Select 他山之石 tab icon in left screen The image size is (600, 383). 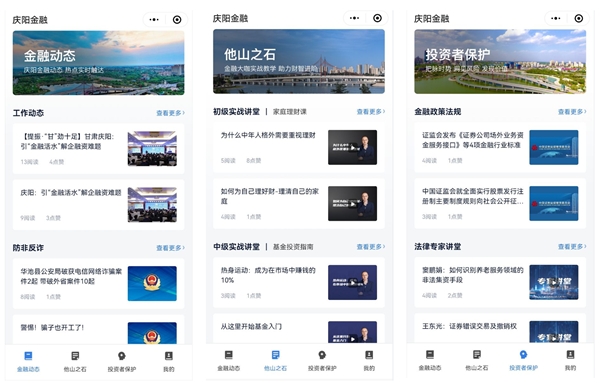point(75,356)
